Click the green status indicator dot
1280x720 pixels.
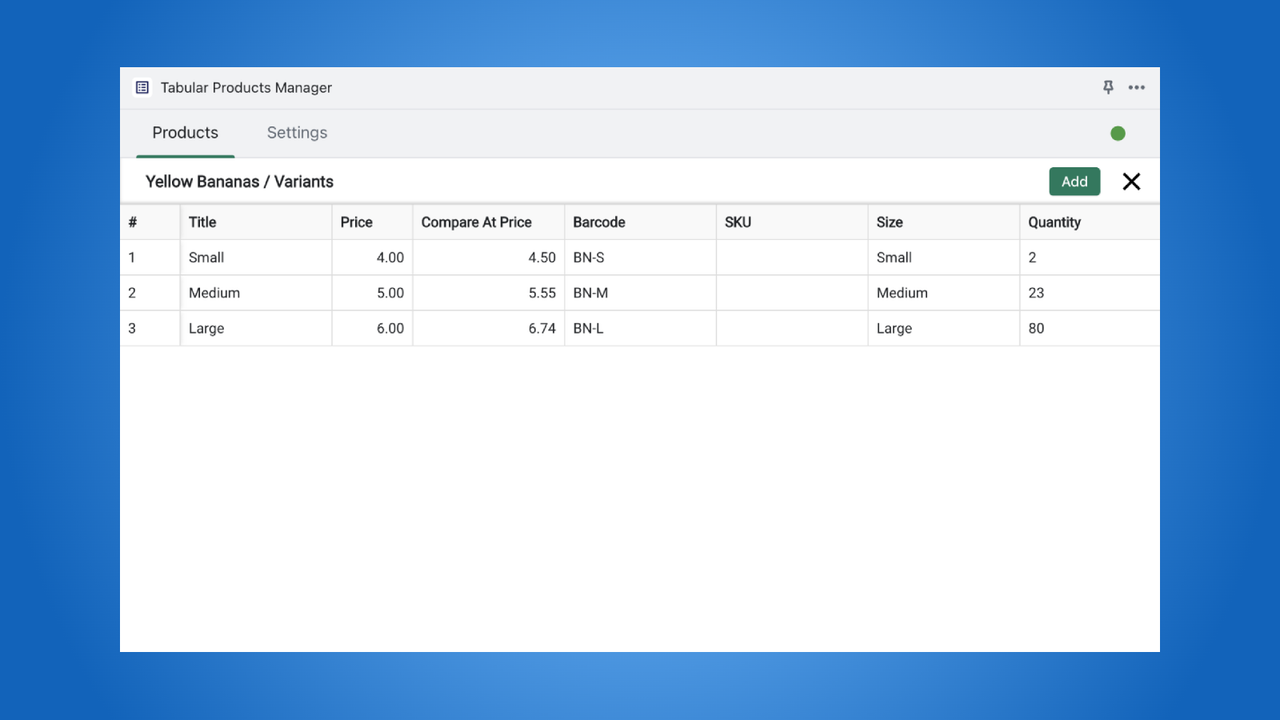[1118, 133]
